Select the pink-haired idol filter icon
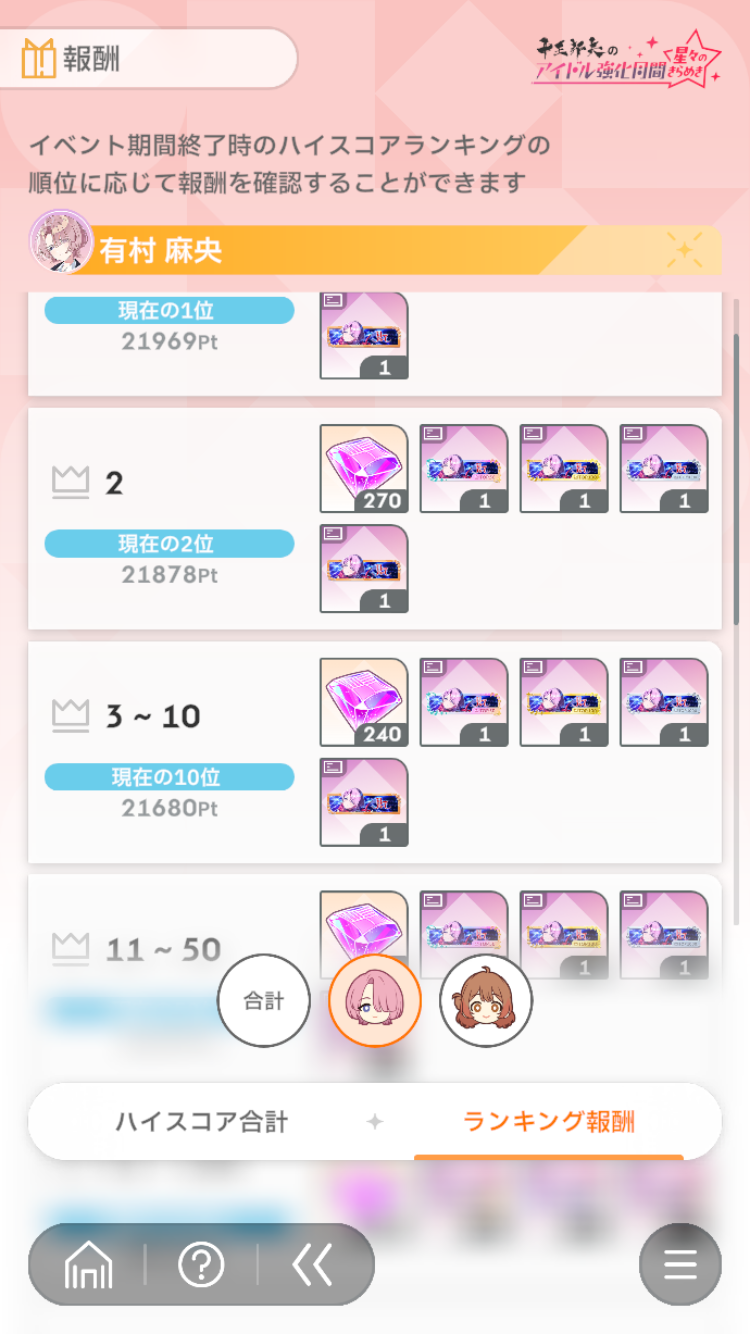 click(375, 1001)
